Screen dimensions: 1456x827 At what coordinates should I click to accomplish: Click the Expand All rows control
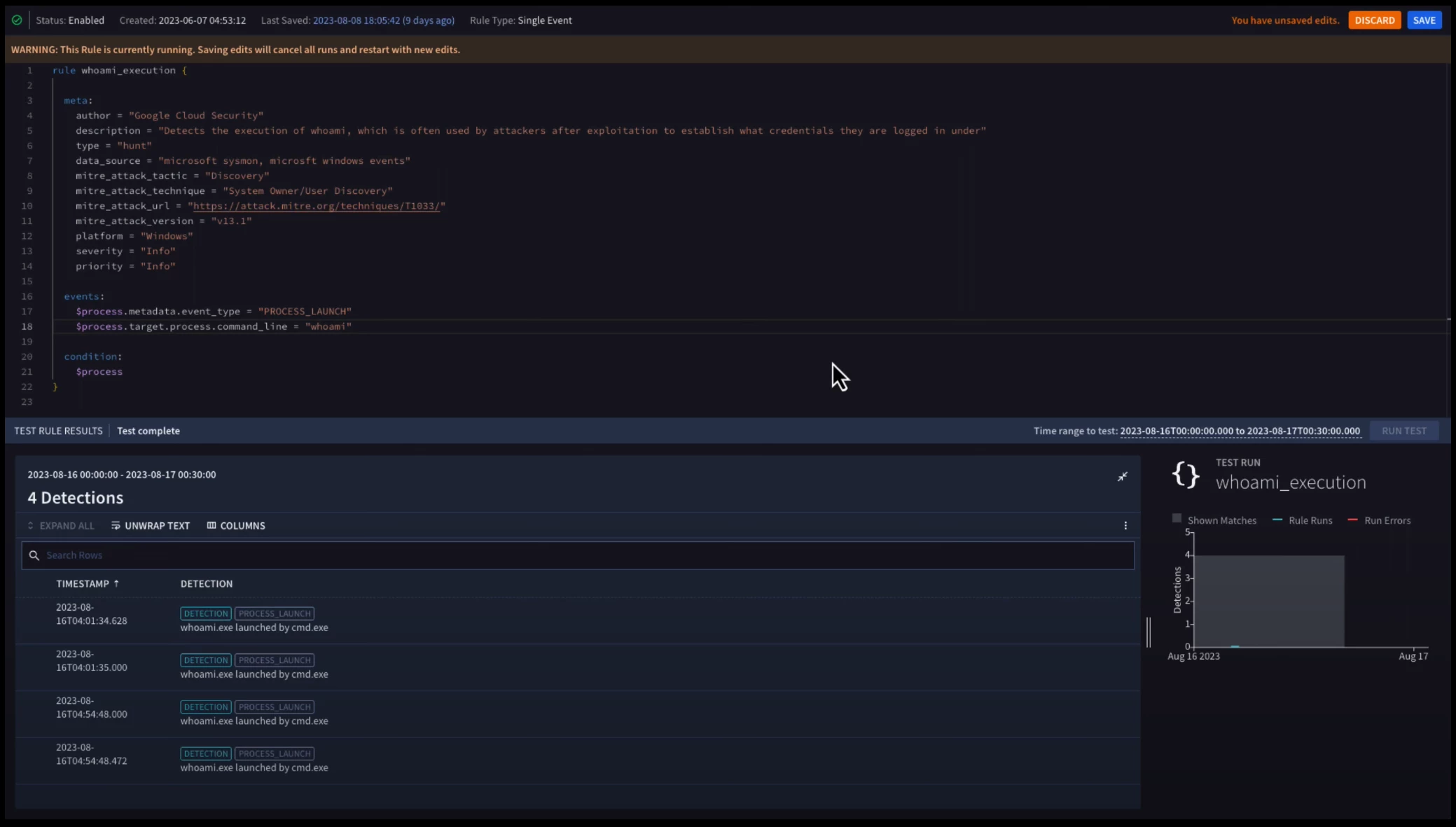click(x=60, y=526)
